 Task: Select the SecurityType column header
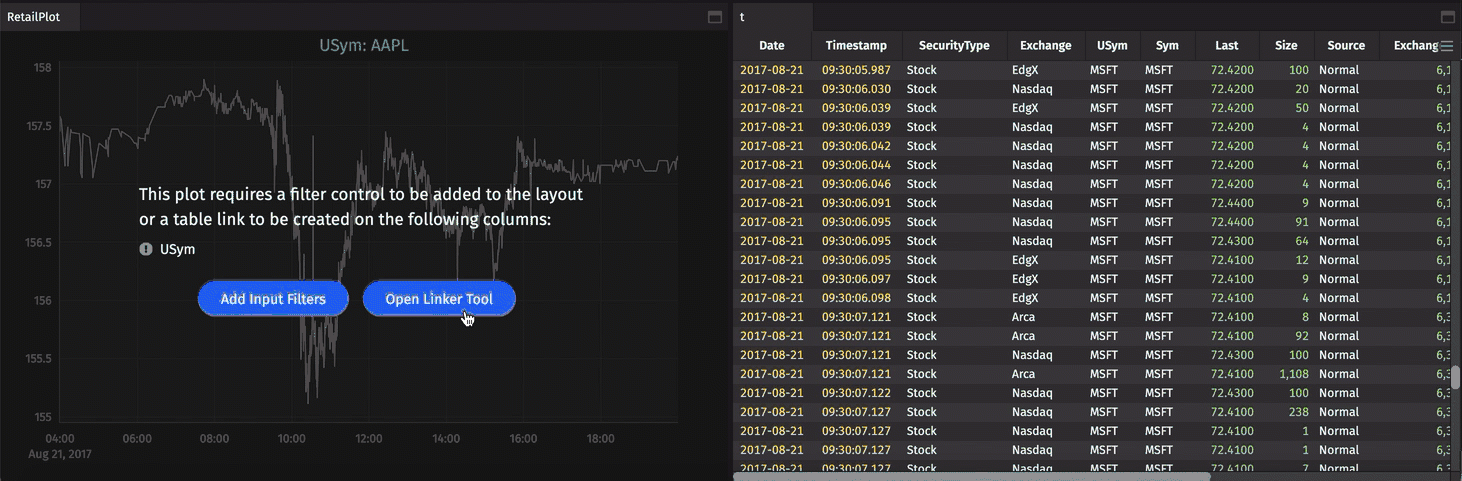(954, 46)
